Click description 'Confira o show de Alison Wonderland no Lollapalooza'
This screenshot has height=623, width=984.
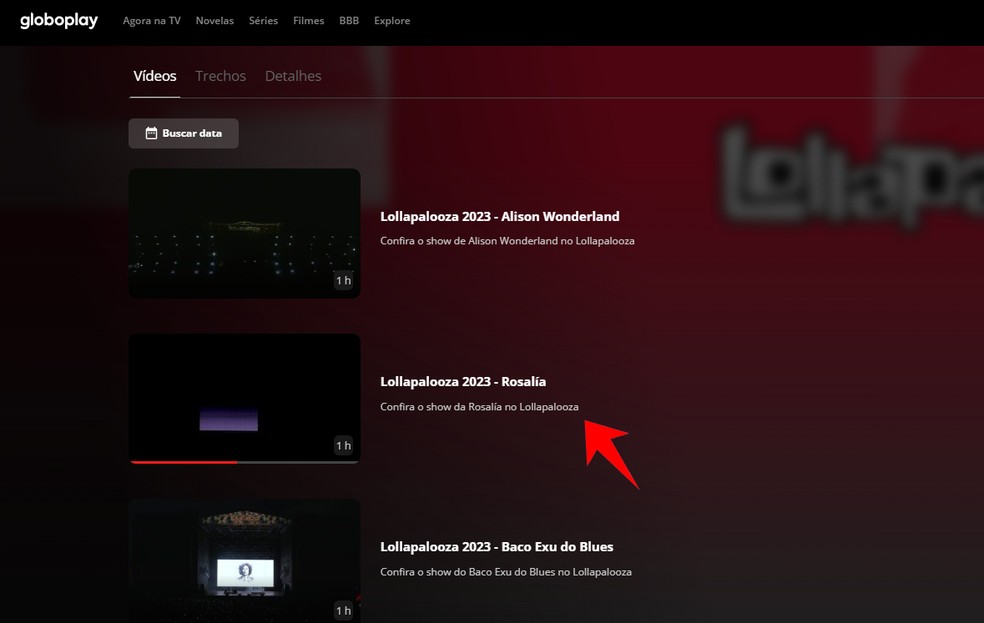point(507,241)
